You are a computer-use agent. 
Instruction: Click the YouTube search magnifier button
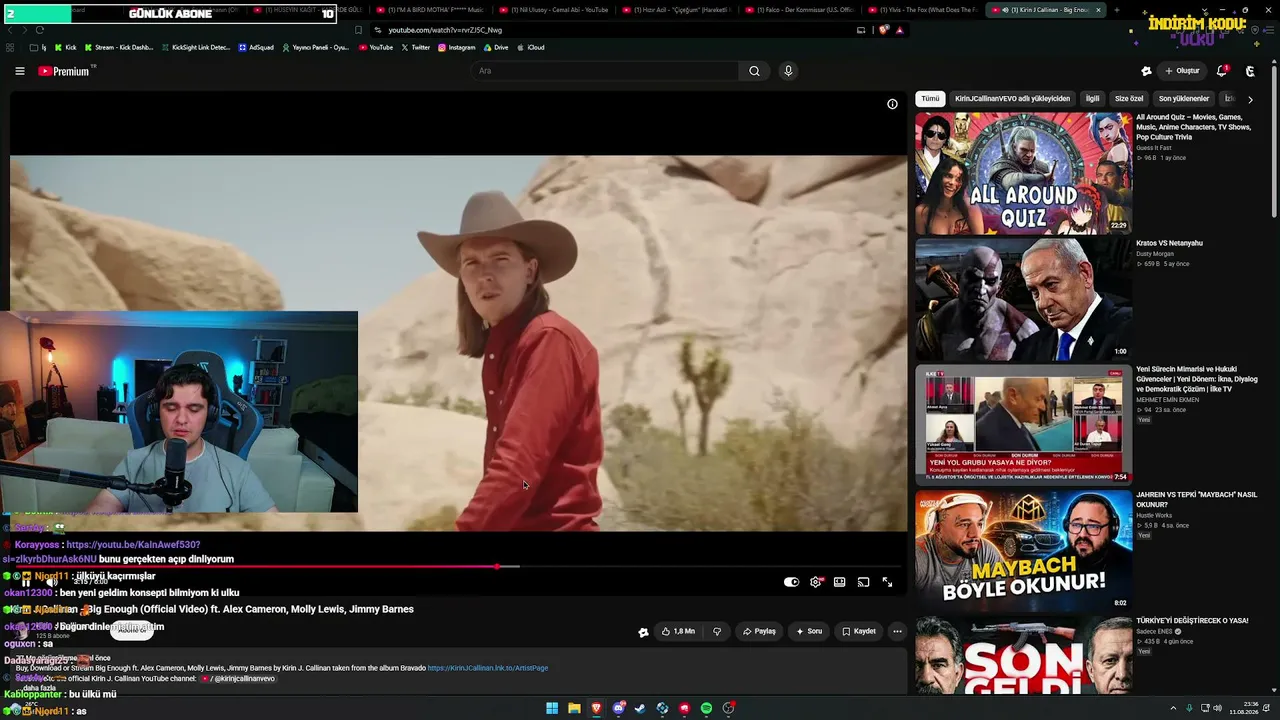tap(755, 71)
